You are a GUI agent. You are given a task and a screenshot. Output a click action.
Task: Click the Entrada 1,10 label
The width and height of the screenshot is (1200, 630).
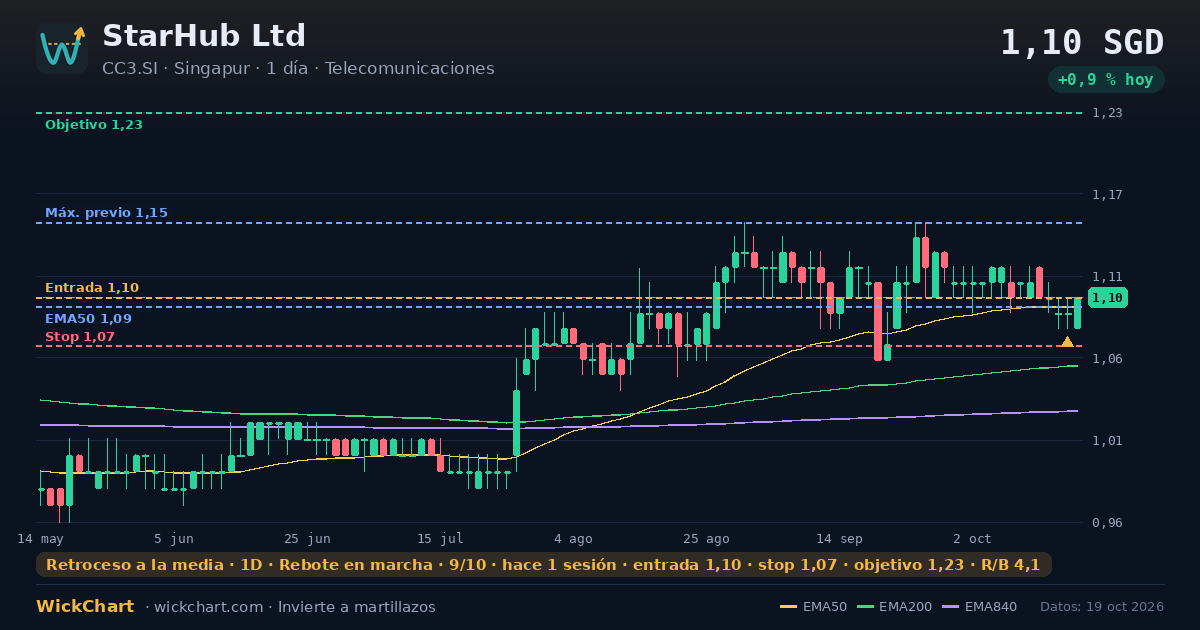92,288
